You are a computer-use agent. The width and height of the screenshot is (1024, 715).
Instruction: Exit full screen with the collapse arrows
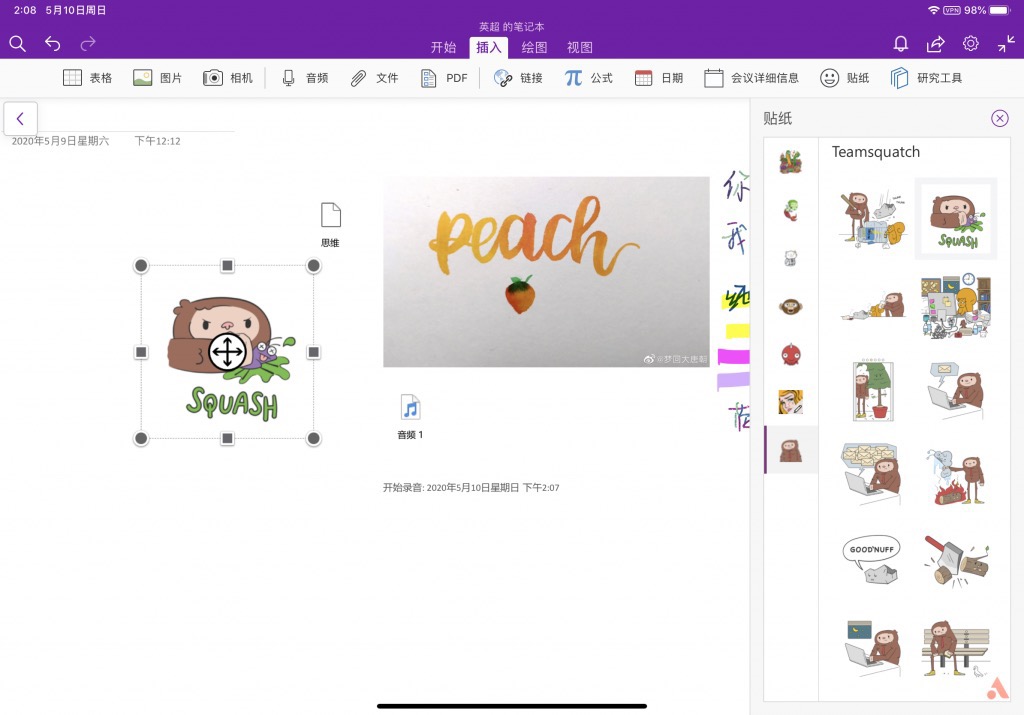click(x=1006, y=44)
